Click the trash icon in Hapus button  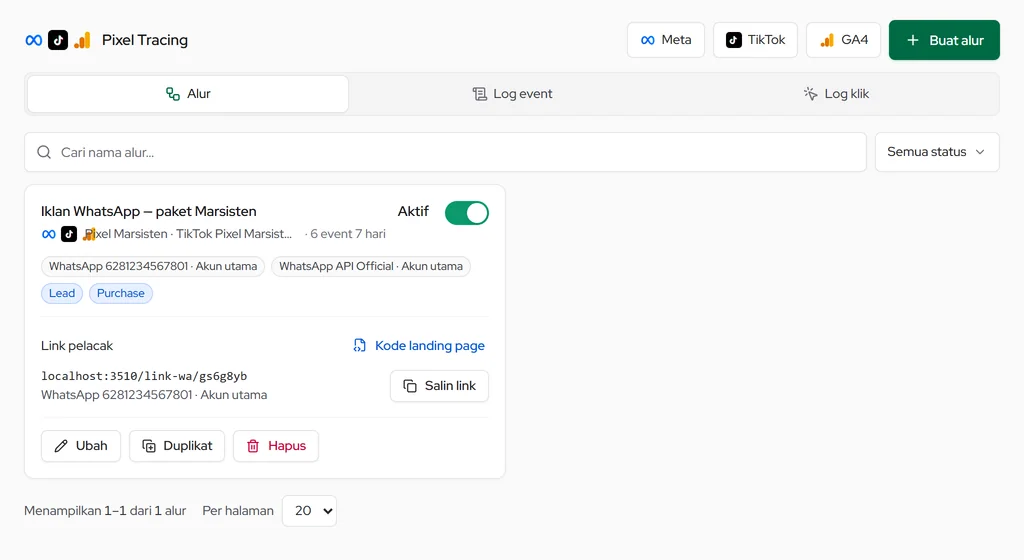pos(253,446)
